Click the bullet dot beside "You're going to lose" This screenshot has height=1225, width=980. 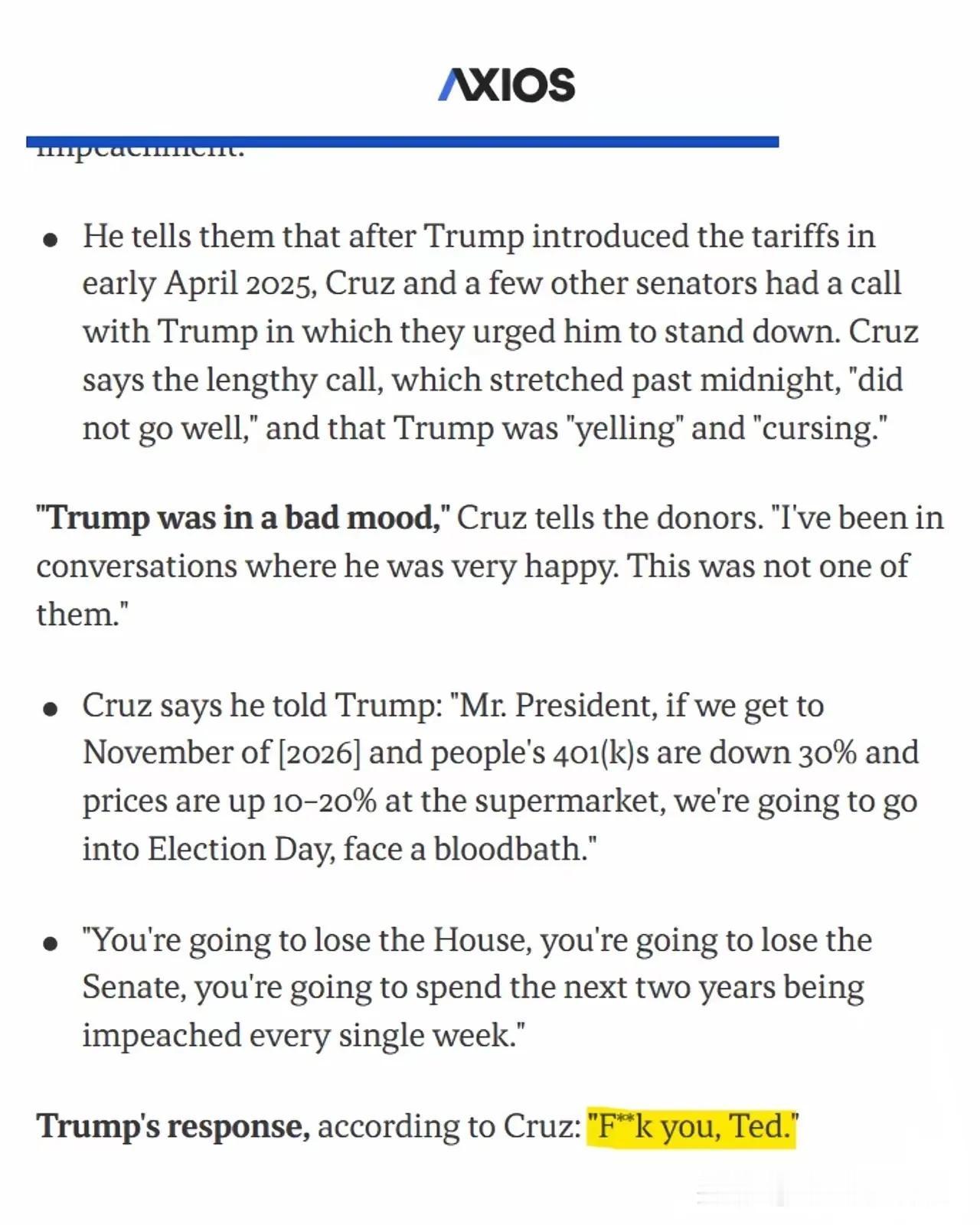click(51, 943)
